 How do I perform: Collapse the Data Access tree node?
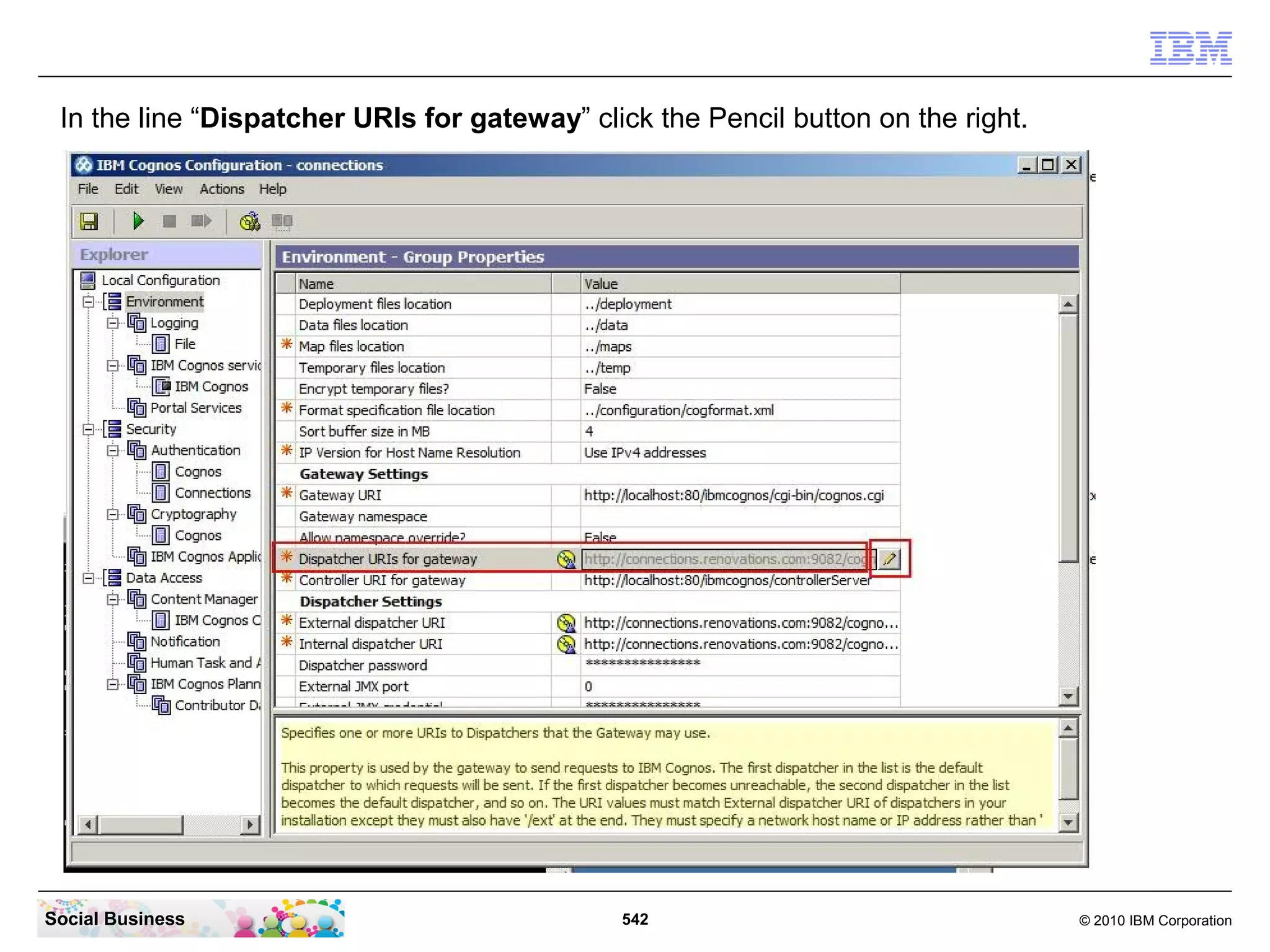89,578
